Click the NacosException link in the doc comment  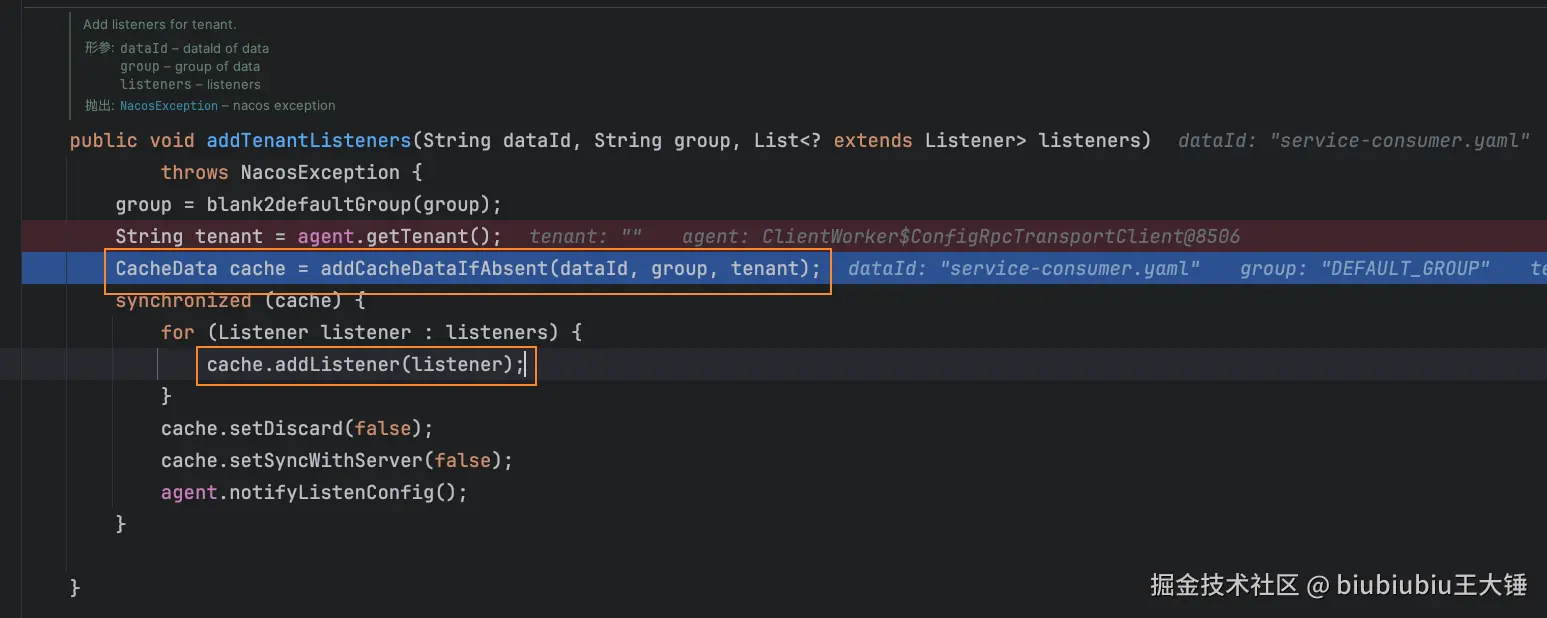point(169,106)
